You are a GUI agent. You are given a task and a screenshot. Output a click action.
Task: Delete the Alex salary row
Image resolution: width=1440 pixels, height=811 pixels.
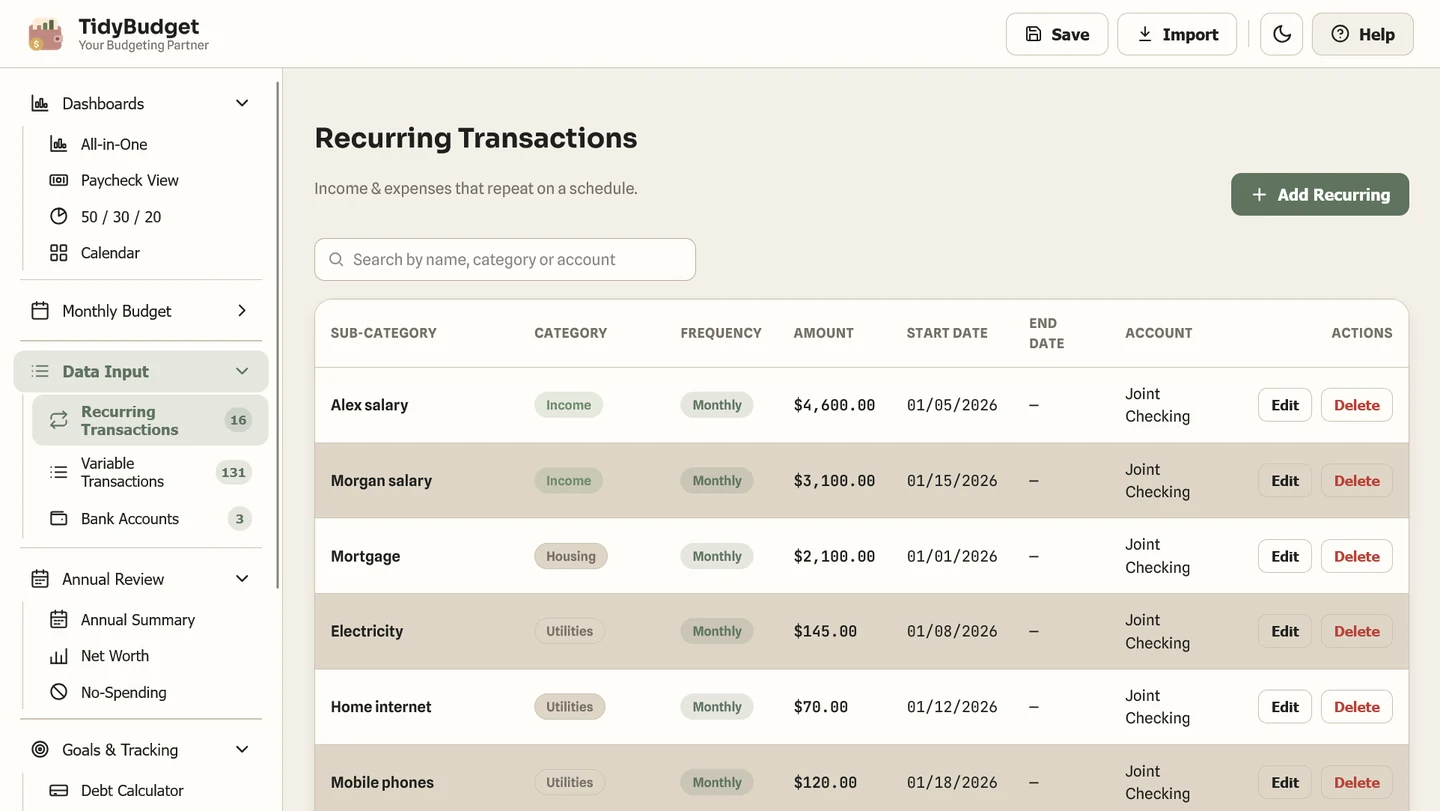[x=1357, y=405]
